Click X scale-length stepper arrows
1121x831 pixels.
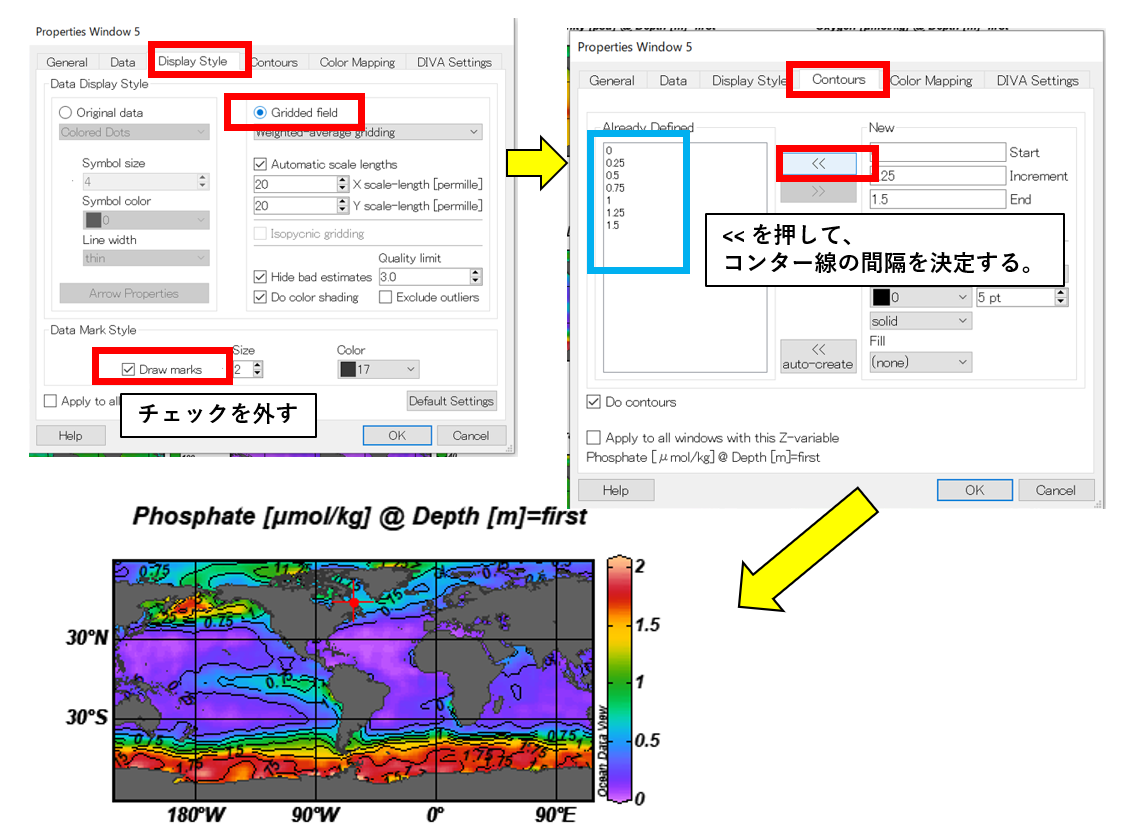343,185
